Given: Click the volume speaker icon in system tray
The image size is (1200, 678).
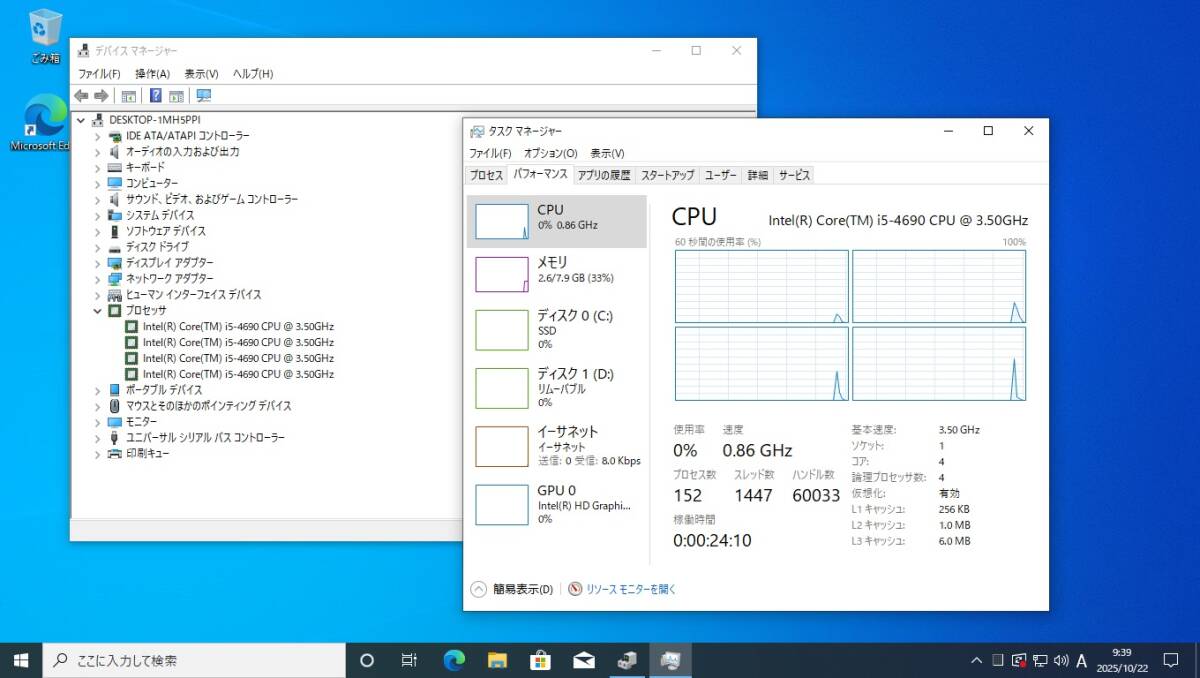Looking at the screenshot, I should pyautogui.click(x=1061, y=660).
